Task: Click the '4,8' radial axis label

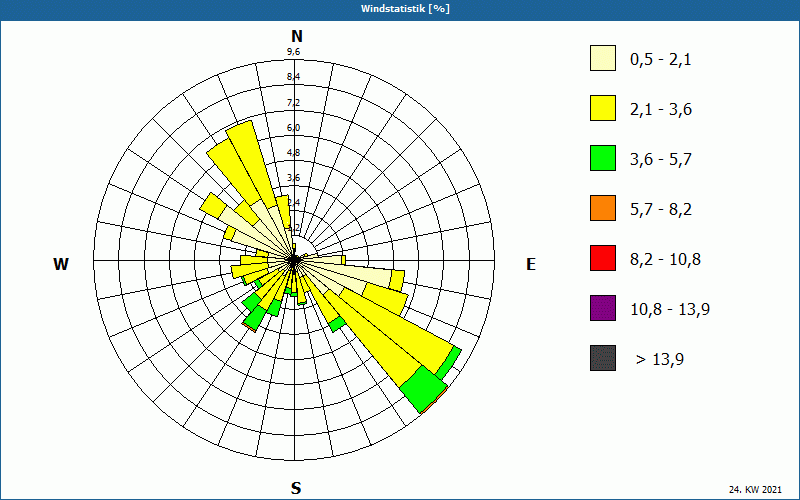Action: [x=293, y=153]
